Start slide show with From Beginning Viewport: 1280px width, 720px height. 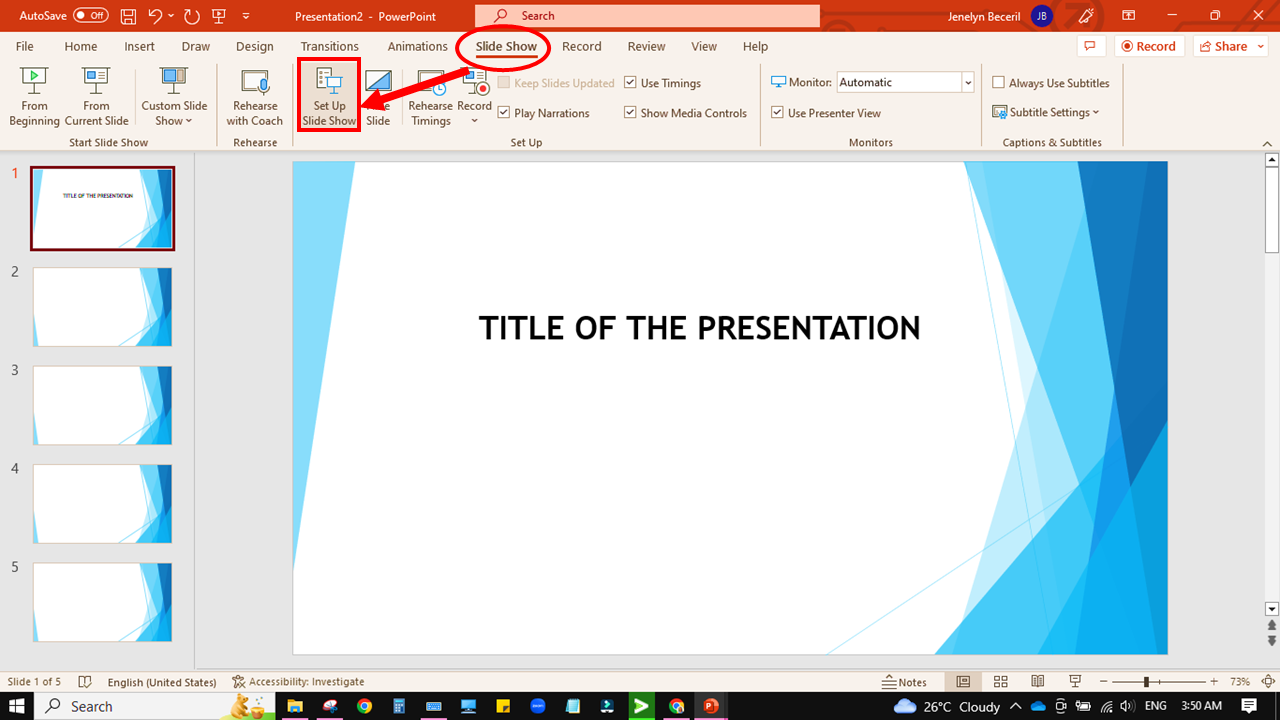pyautogui.click(x=33, y=95)
